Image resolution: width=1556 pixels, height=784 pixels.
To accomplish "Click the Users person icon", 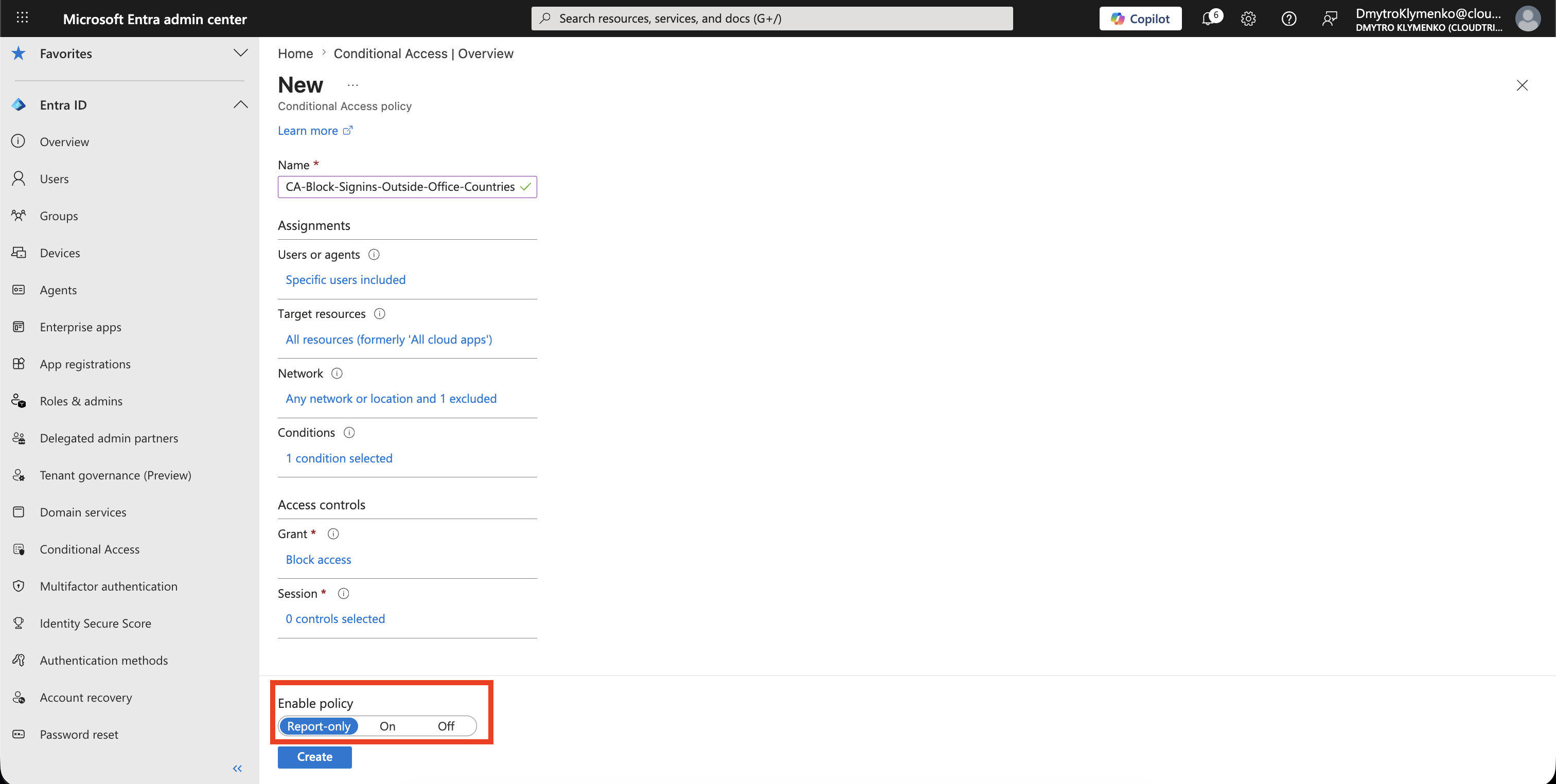I will pos(19,178).
